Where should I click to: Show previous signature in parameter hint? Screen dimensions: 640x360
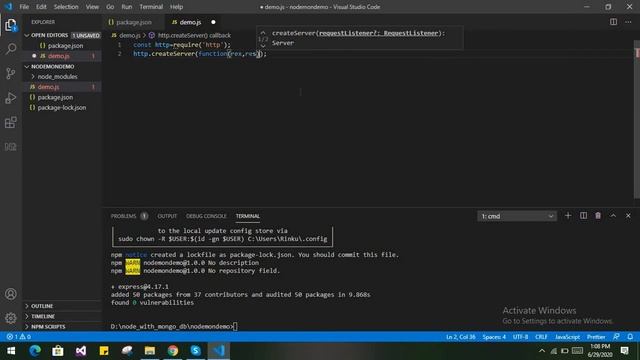point(263,33)
